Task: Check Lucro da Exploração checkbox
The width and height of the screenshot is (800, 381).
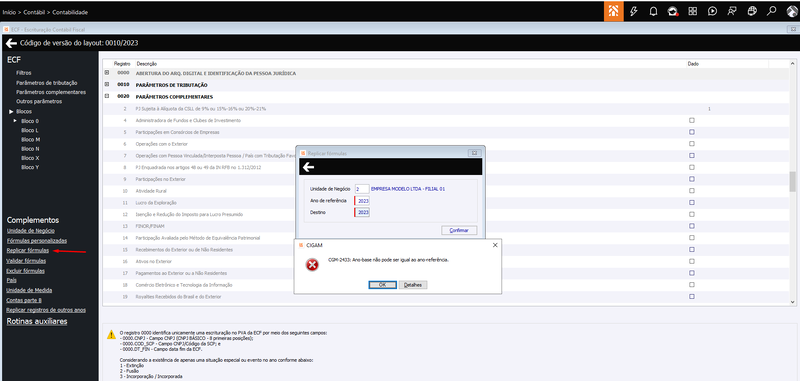Action: point(692,202)
